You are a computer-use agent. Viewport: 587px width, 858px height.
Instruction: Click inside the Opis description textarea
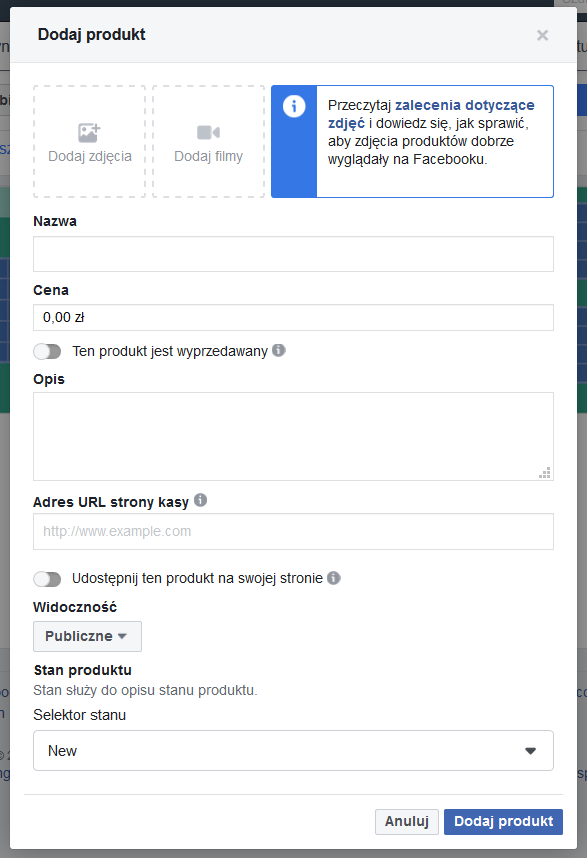(x=293, y=437)
